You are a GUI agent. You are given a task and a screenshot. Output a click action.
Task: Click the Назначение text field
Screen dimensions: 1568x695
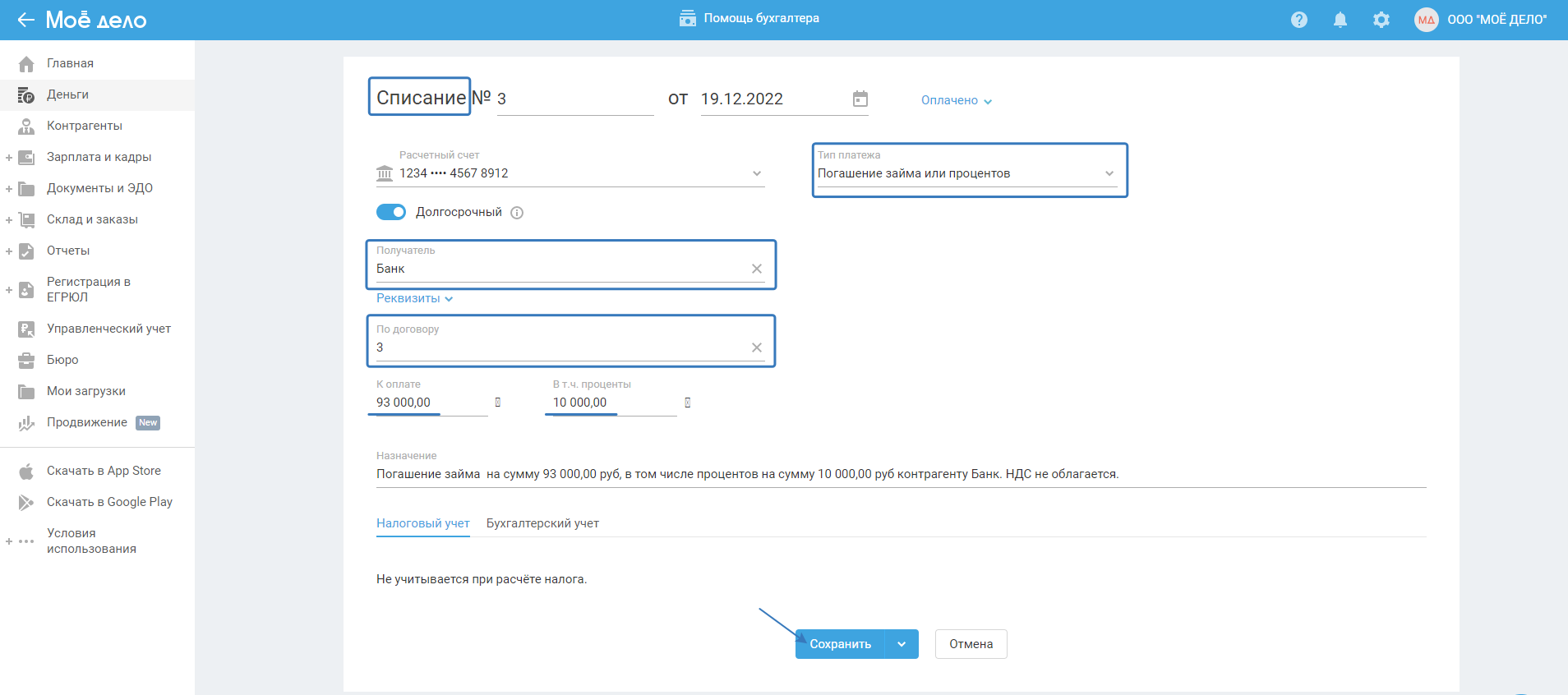click(x=901, y=474)
